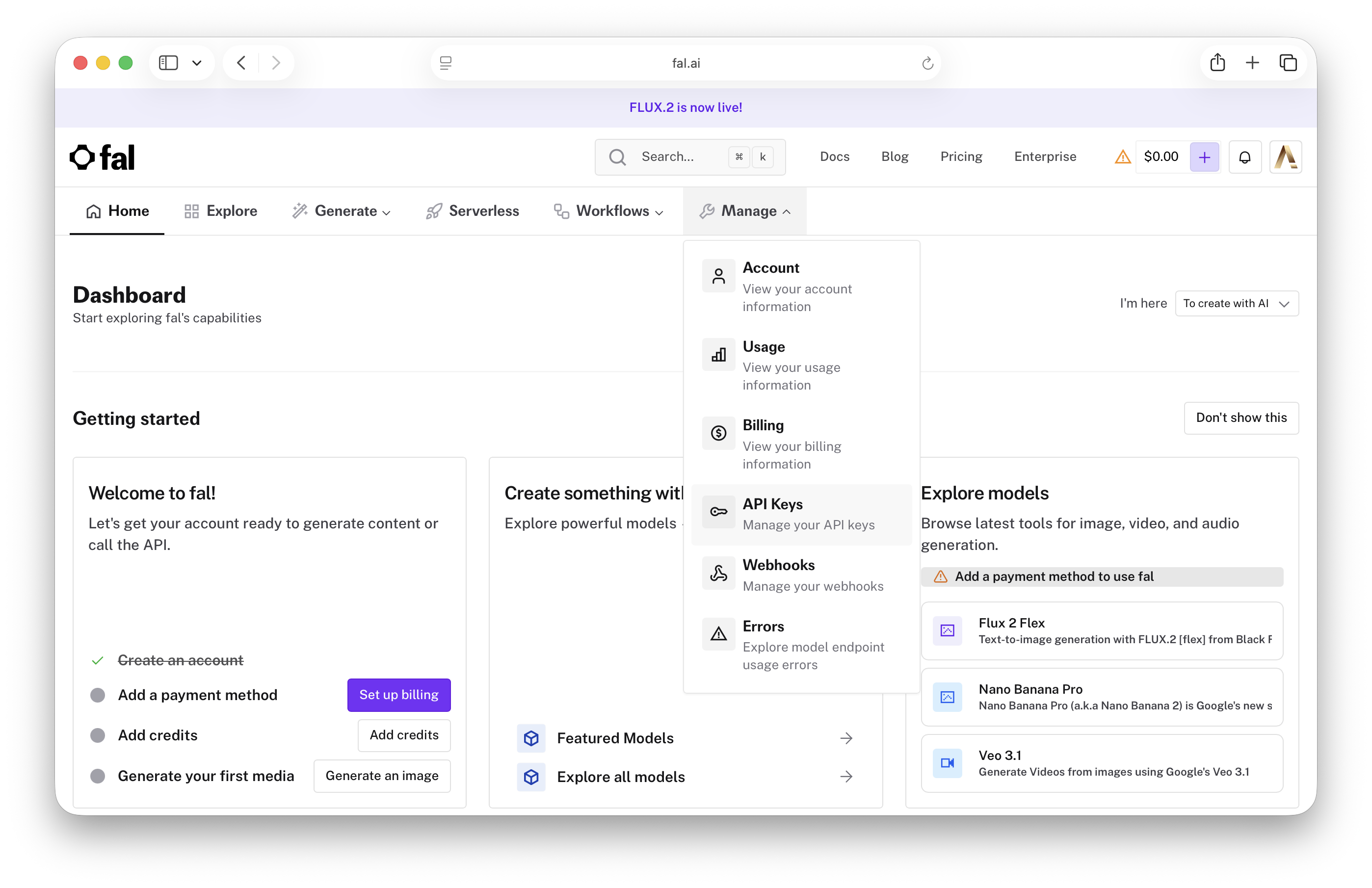The width and height of the screenshot is (1372, 888).
Task: Click the page reader icon in address bar
Action: click(446, 63)
